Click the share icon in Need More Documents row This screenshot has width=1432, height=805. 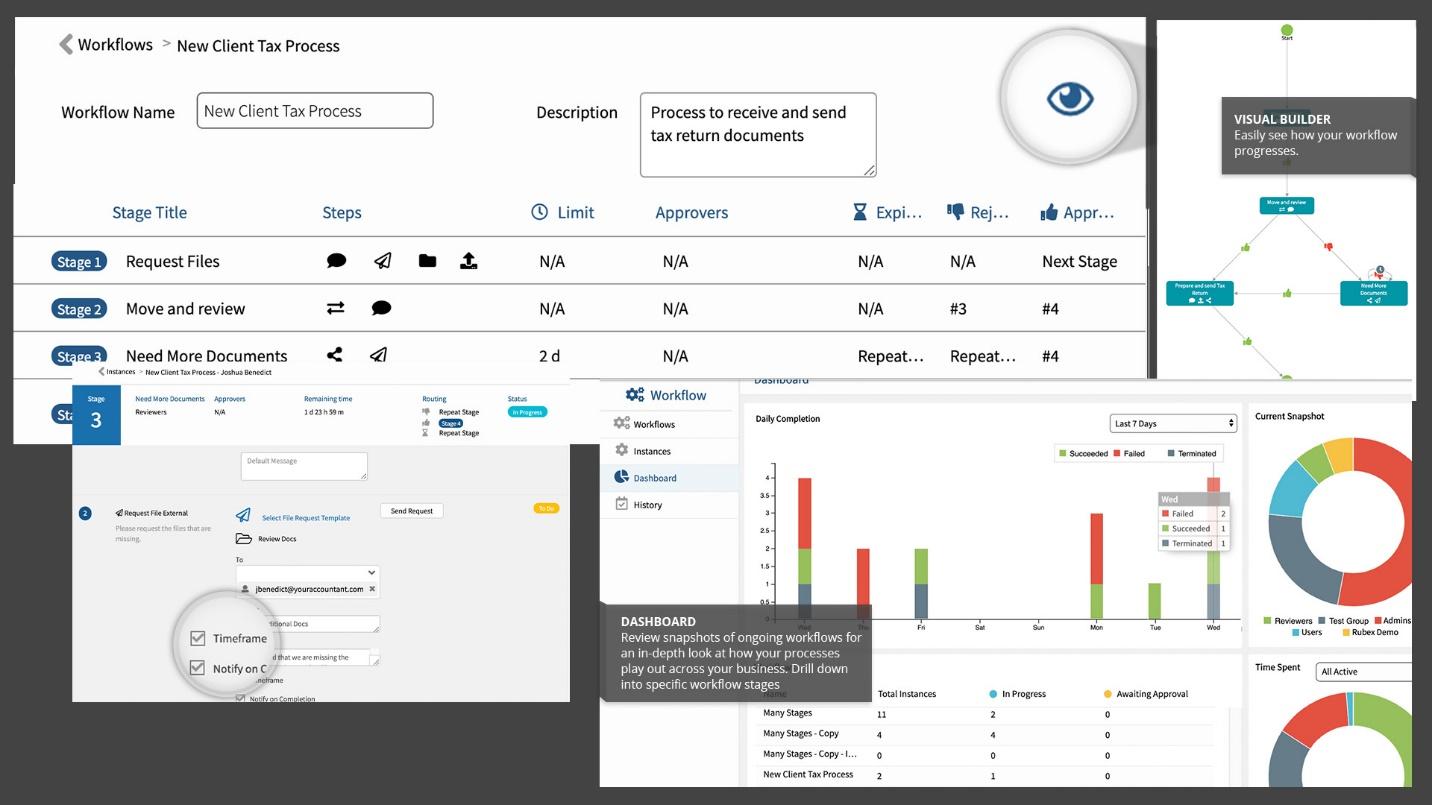tap(335, 354)
